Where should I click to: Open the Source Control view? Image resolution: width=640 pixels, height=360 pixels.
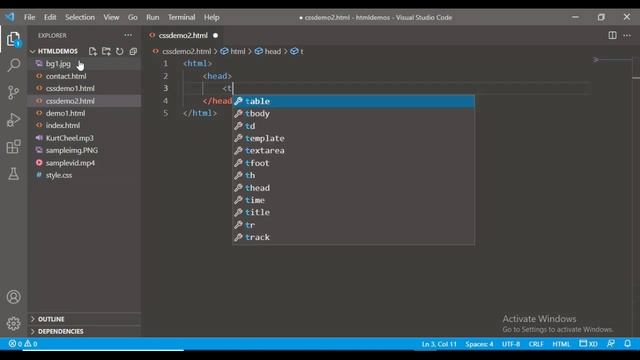13,93
